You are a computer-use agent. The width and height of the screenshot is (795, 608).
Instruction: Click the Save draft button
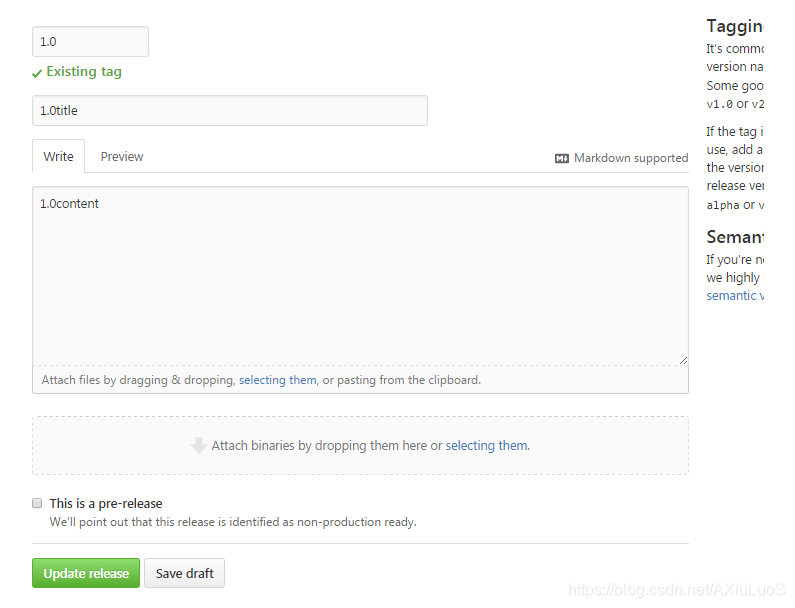coord(185,573)
